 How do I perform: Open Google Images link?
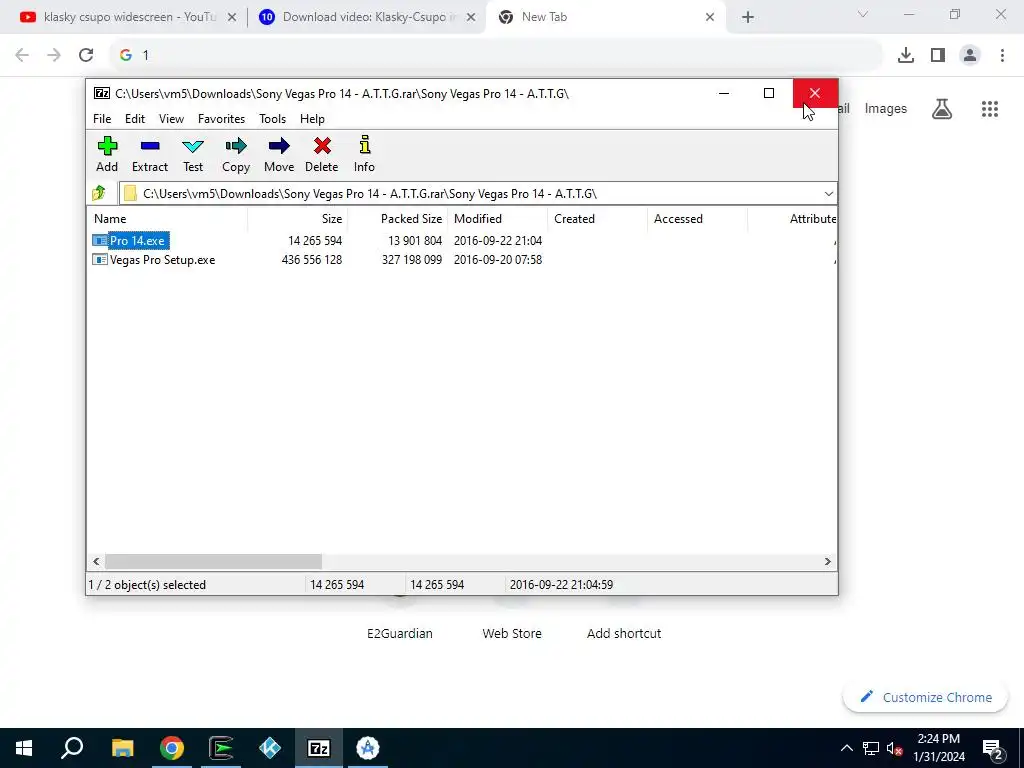coord(886,109)
